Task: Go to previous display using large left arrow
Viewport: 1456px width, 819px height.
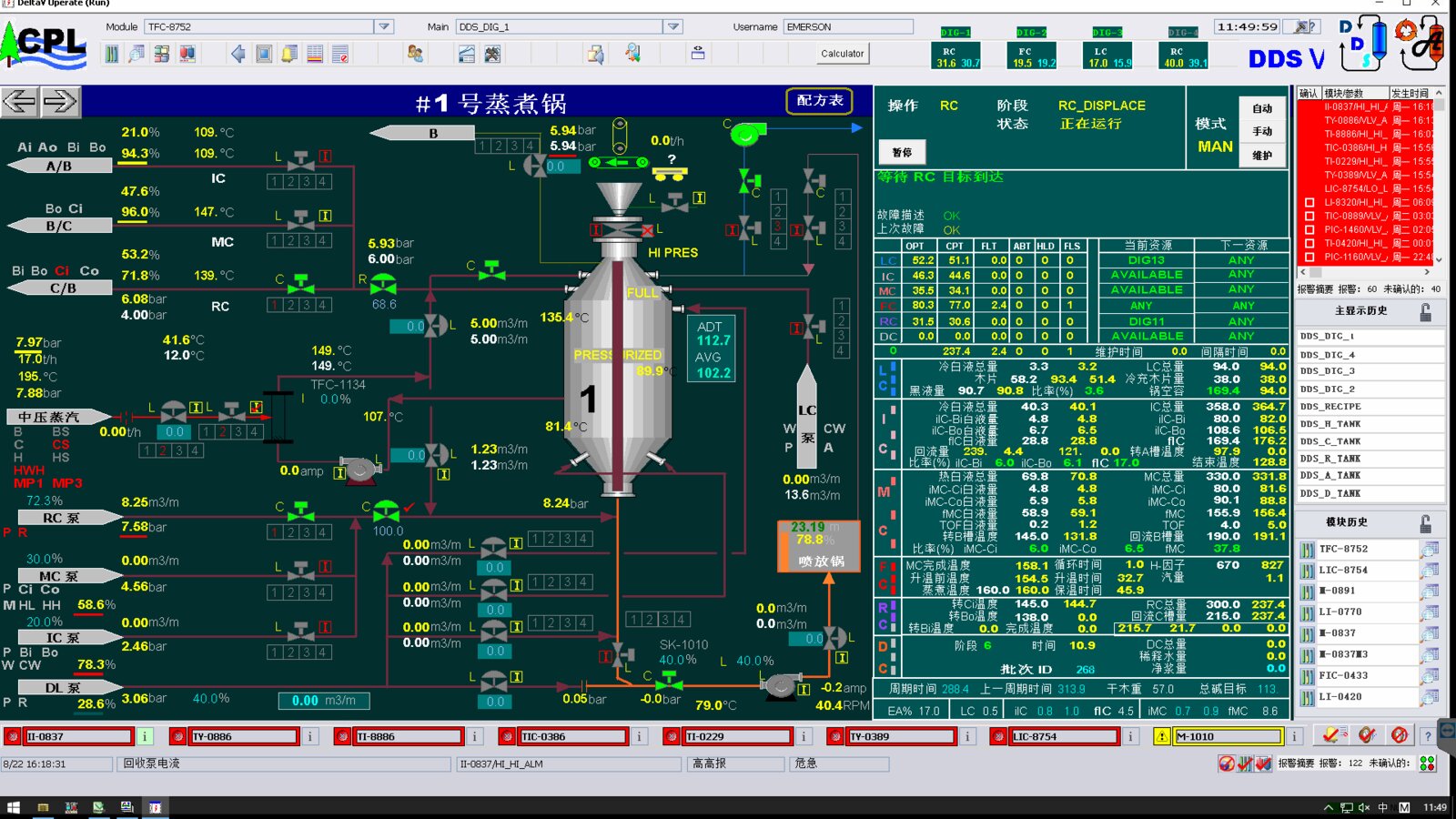Action: click(20, 101)
